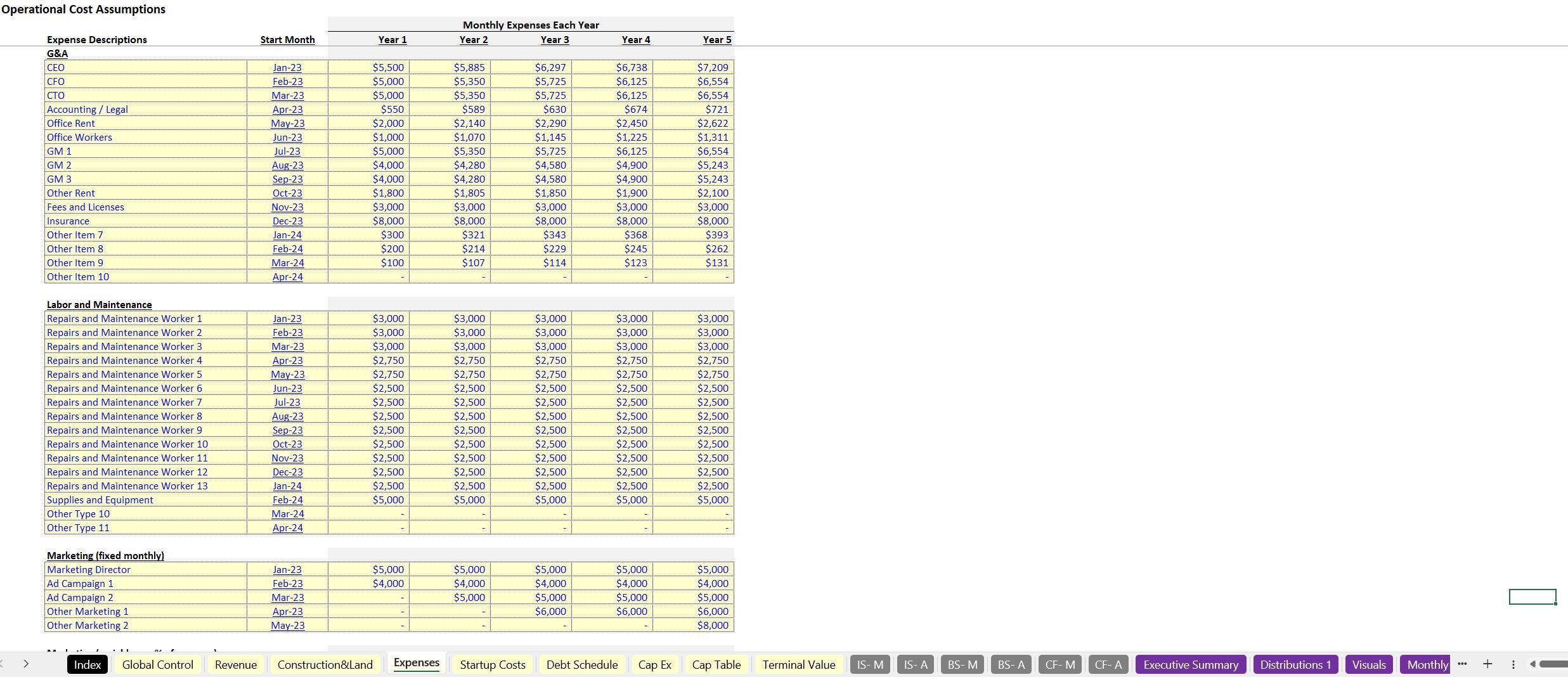1568x677 pixels.
Task: Go to the Debt Schedule tab
Action: [582, 664]
